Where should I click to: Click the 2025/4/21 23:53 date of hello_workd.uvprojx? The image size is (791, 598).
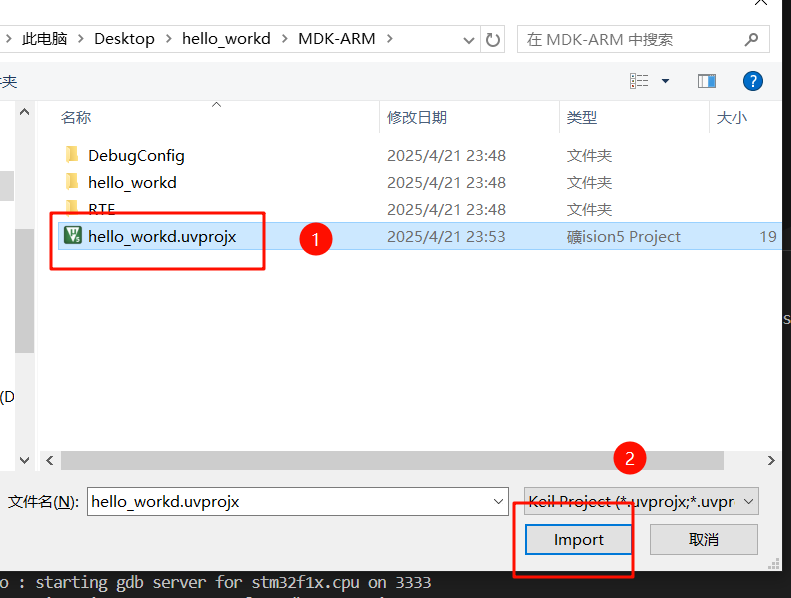(446, 237)
